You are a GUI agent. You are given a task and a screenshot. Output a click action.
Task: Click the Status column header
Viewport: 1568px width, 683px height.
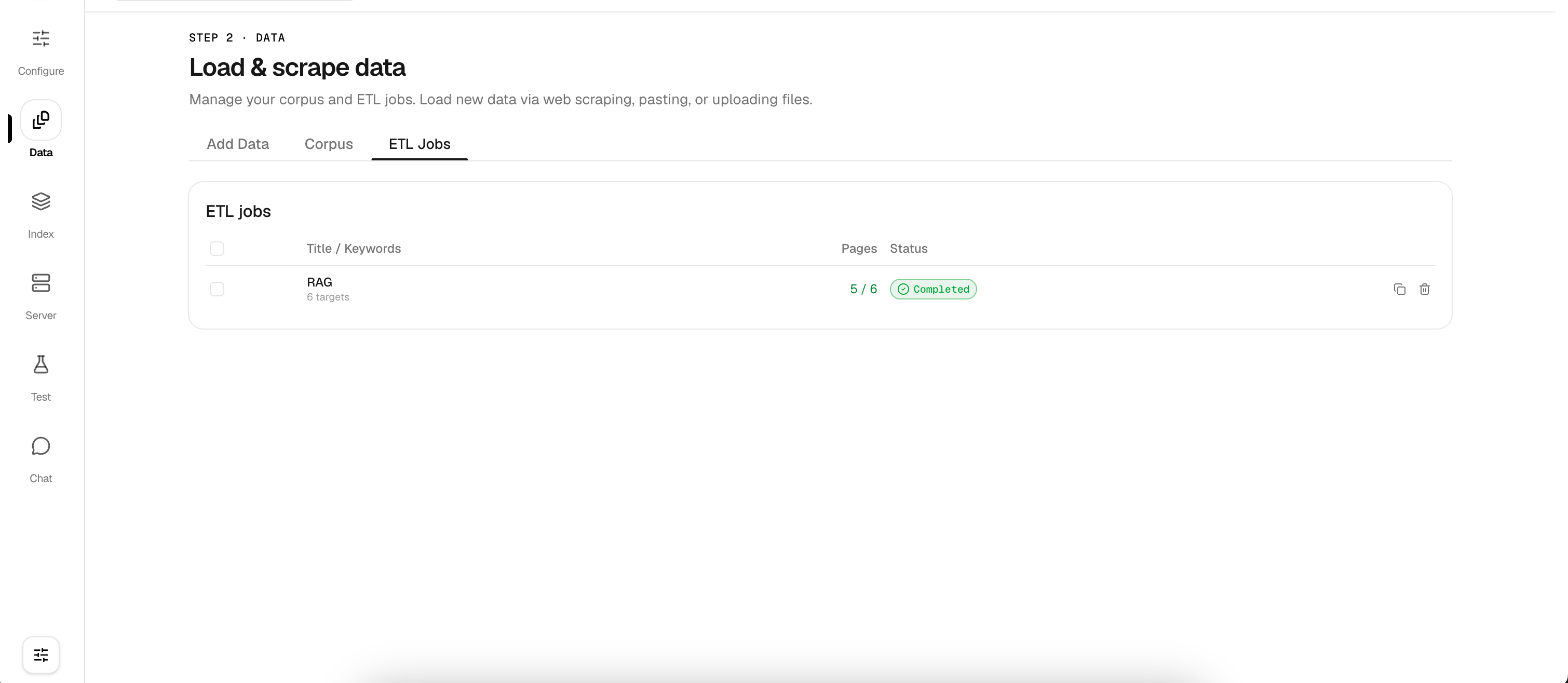click(x=908, y=248)
